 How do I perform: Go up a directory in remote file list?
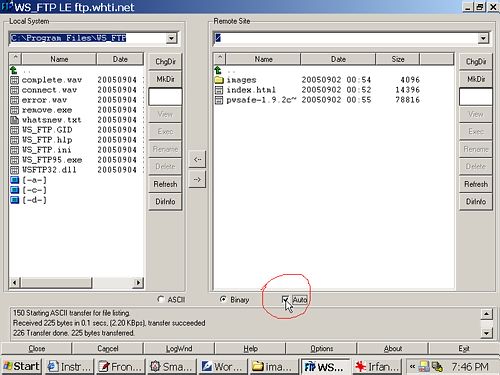(x=218, y=70)
